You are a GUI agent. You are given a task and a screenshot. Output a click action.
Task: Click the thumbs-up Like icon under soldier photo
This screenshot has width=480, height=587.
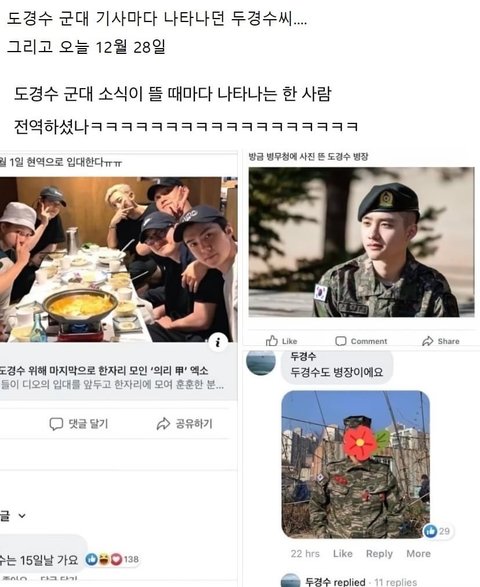click(x=272, y=341)
